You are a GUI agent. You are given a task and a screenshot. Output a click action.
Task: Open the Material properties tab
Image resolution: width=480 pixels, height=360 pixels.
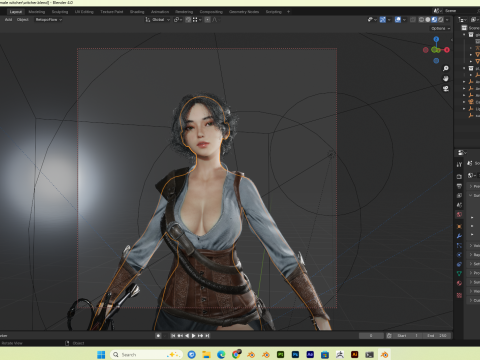(x=459, y=283)
